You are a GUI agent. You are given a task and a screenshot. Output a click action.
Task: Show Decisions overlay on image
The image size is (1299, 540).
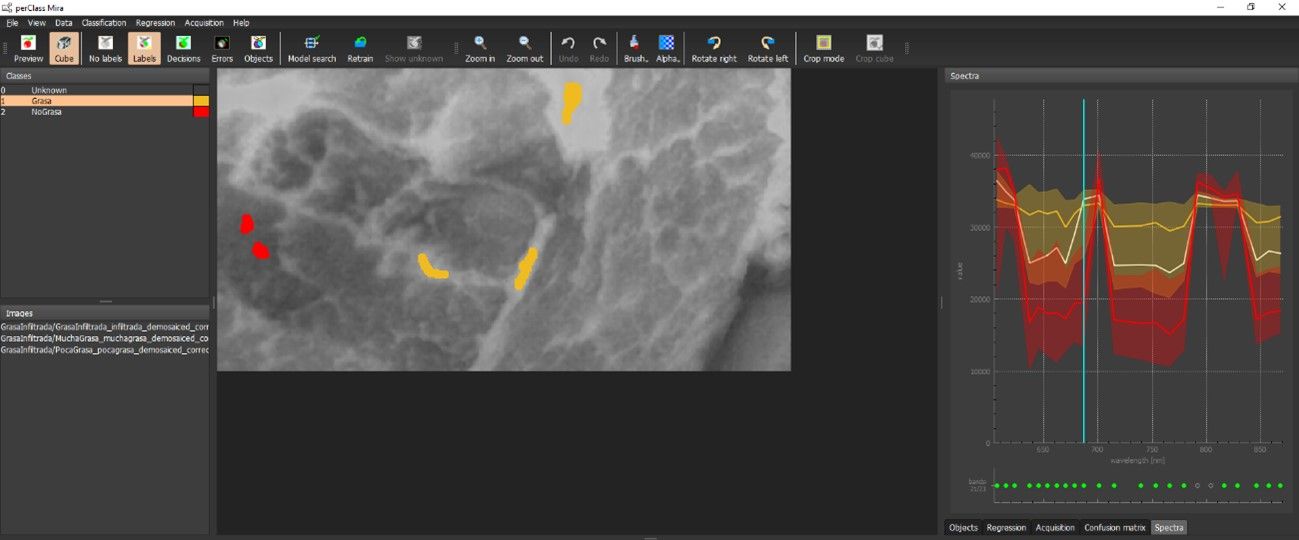pyautogui.click(x=183, y=48)
